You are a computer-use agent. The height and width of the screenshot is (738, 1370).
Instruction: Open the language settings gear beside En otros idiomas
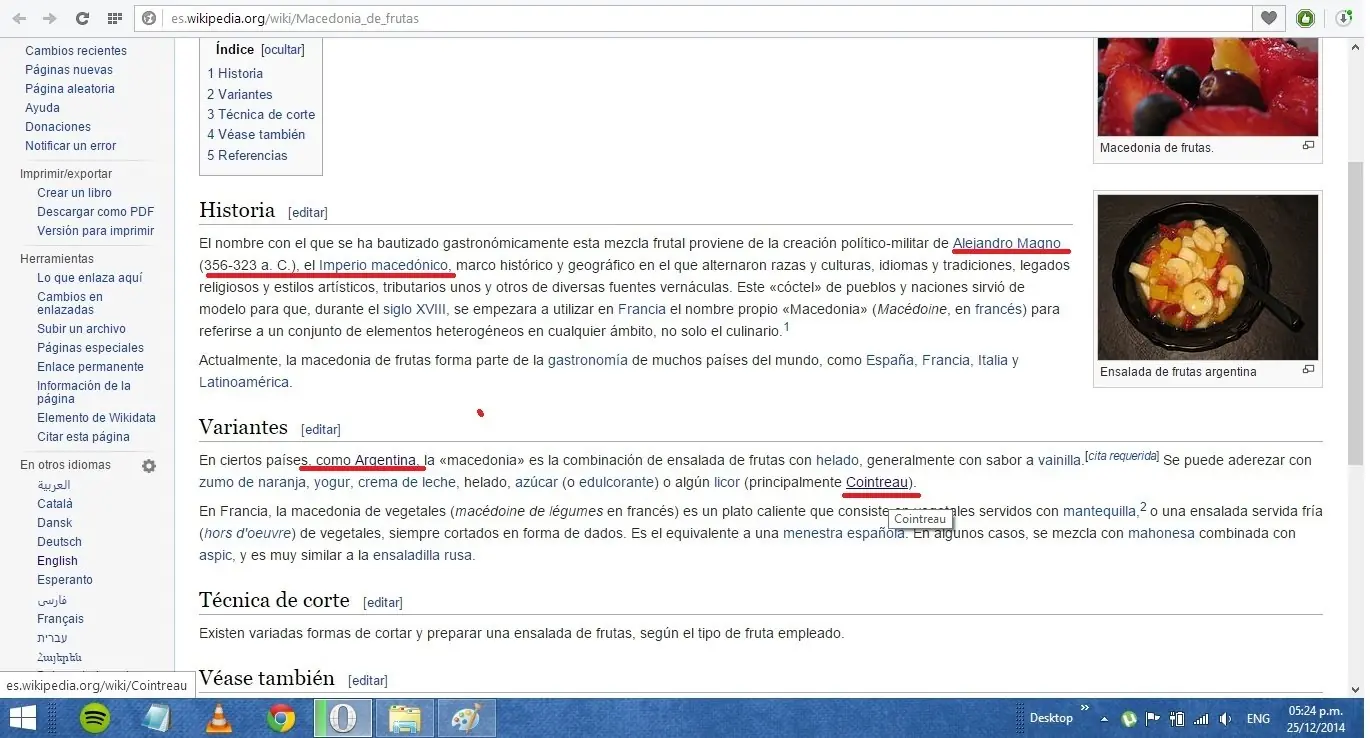pyautogui.click(x=148, y=466)
